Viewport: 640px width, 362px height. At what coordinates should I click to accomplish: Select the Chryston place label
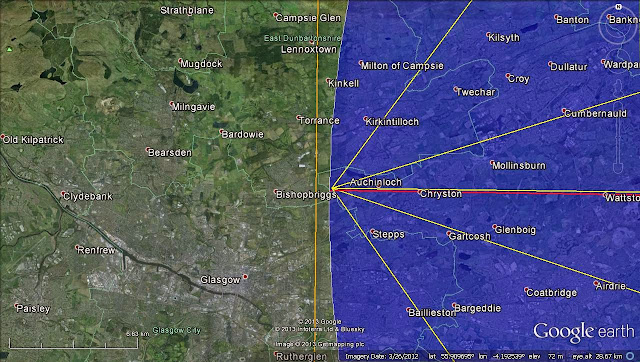point(441,194)
